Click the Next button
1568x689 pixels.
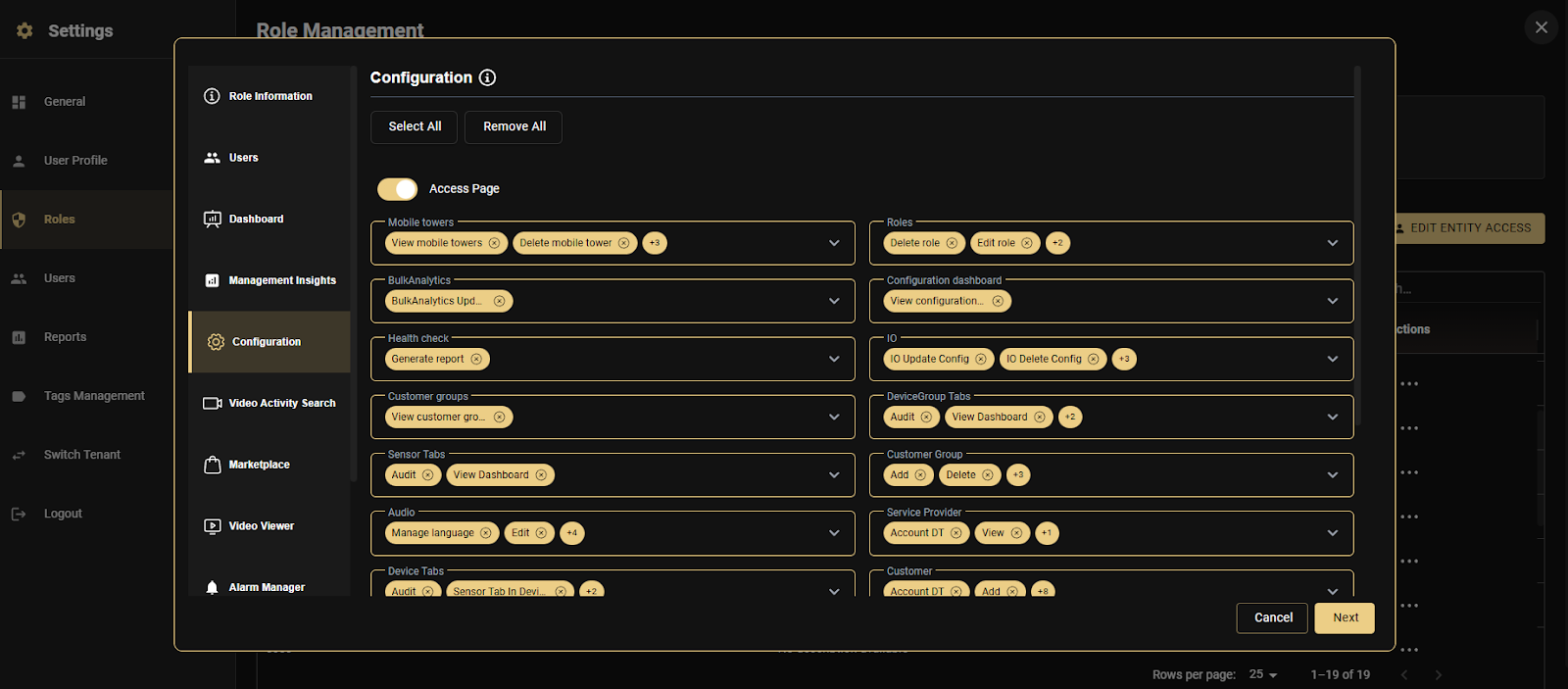(x=1345, y=617)
